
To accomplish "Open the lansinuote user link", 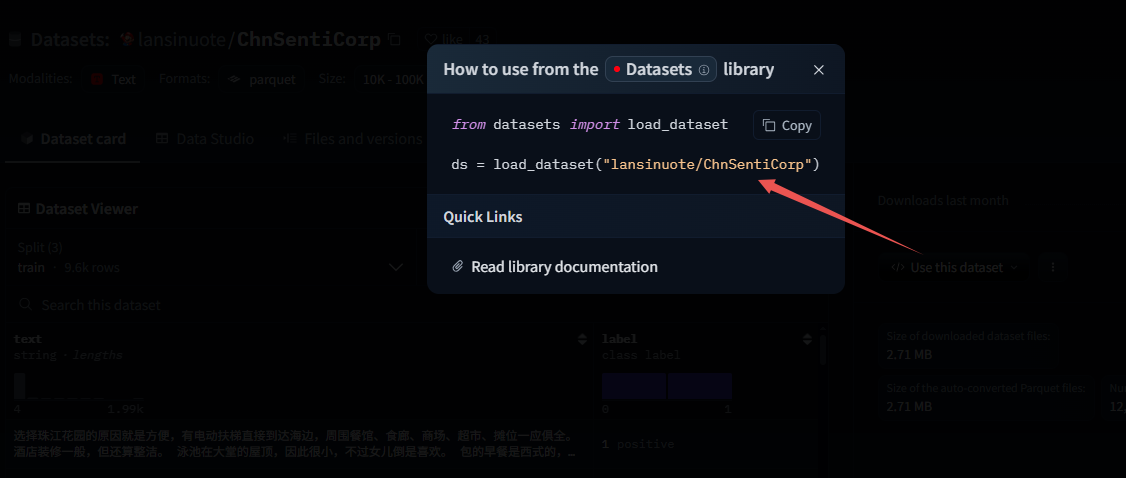I will tap(182, 39).
